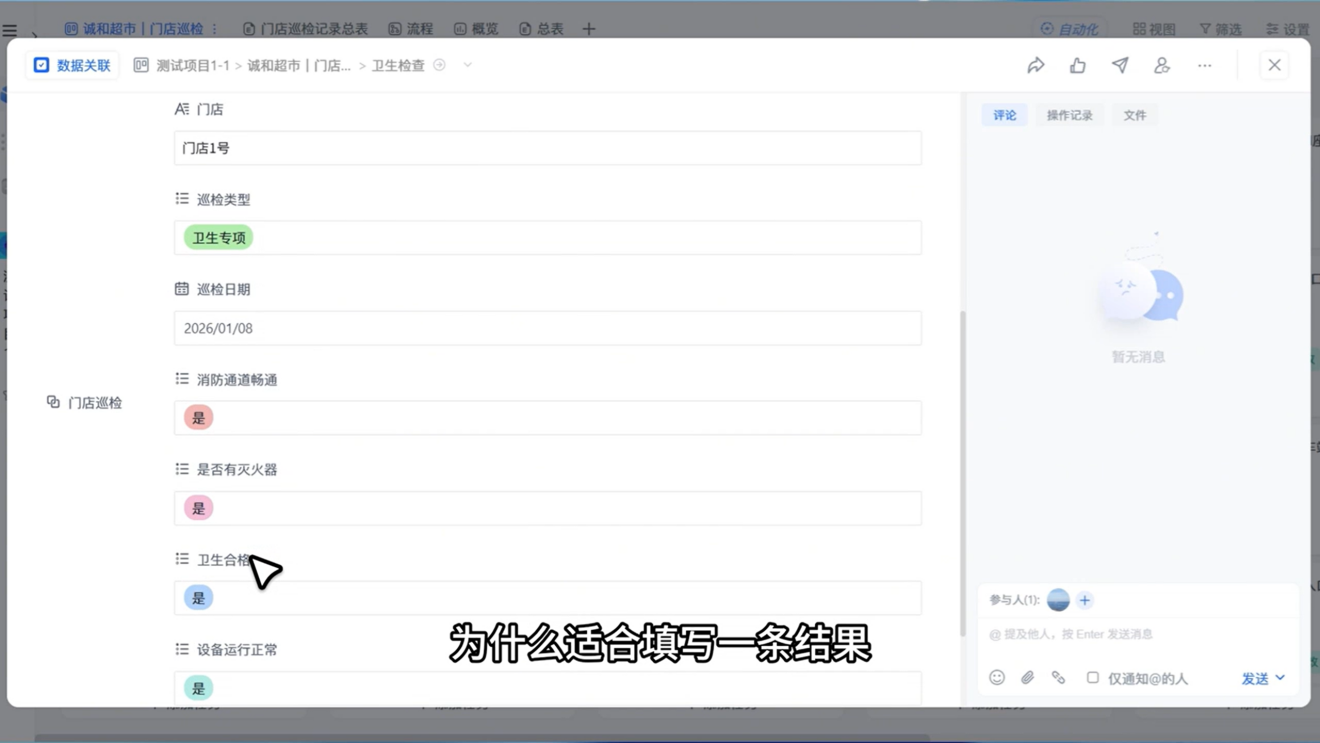This screenshot has width=1320, height=743.
Task: Open the emoji picker in comment box
Action: tap(997, 678)
